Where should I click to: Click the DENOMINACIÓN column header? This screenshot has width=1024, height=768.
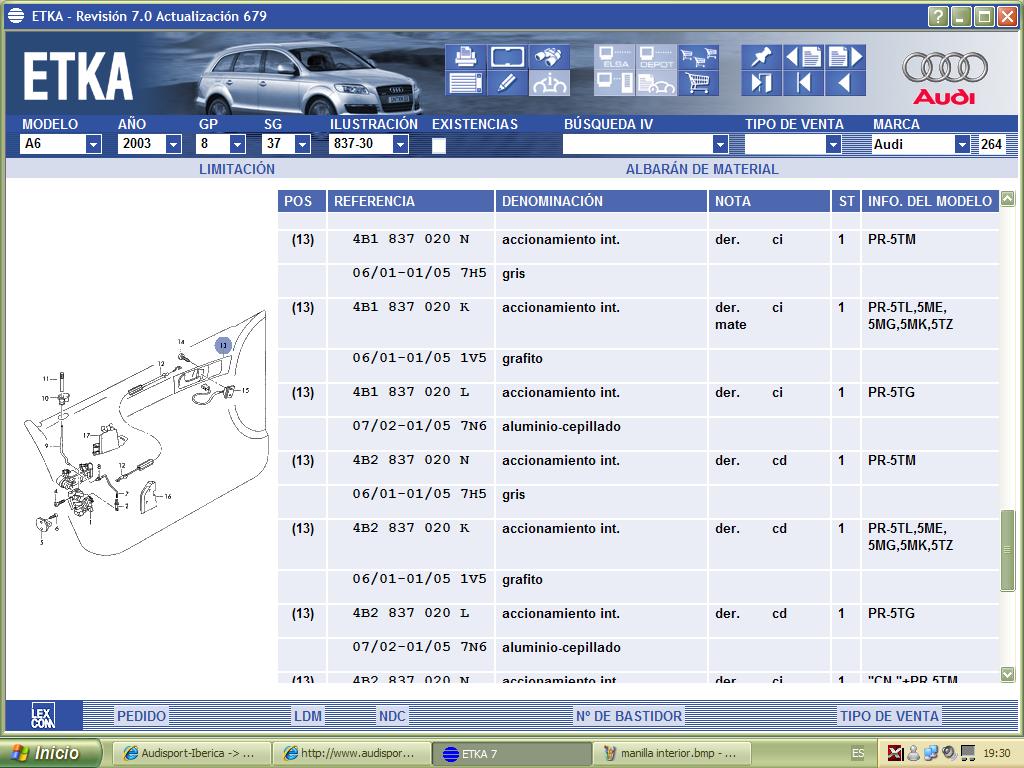601,201
